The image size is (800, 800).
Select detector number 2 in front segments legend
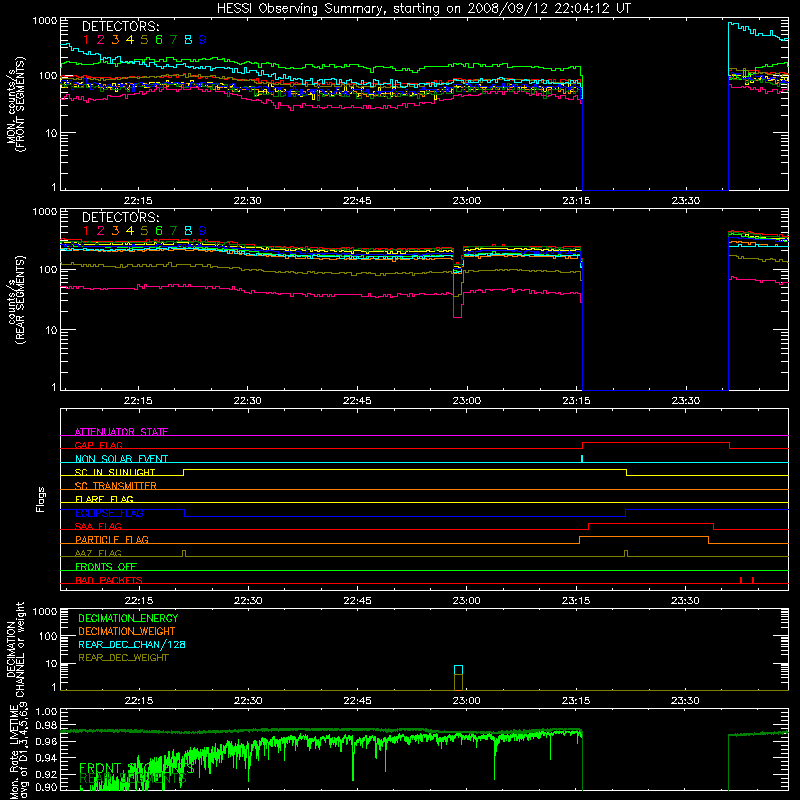click(x=101, y=40)
